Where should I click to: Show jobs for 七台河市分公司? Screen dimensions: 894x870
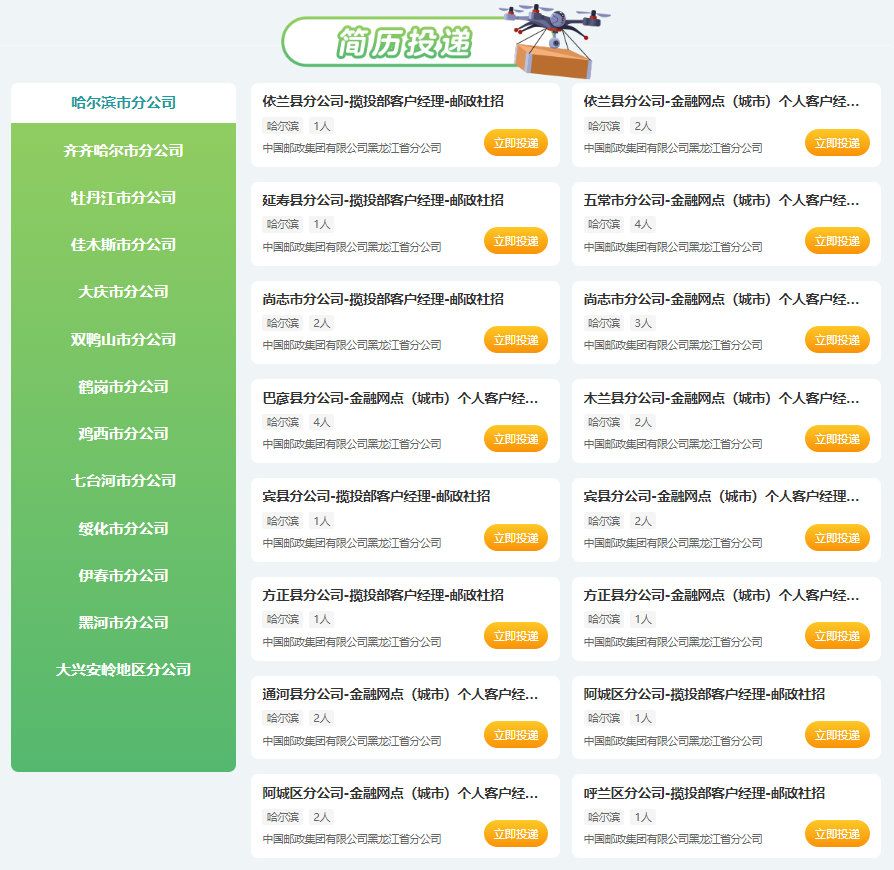(123, 481)
